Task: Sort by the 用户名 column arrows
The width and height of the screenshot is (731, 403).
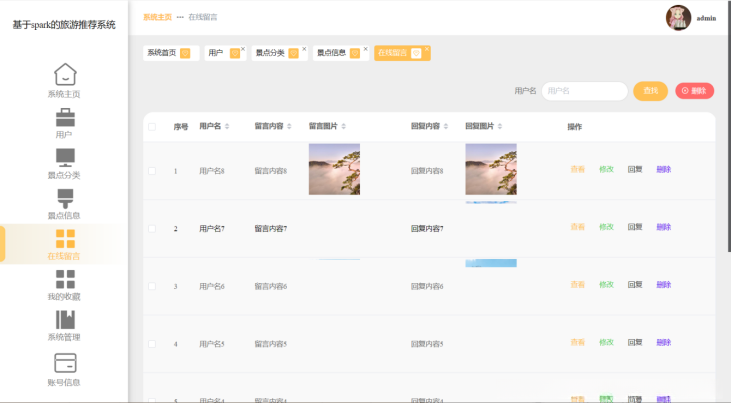Action: click(227, 126)
